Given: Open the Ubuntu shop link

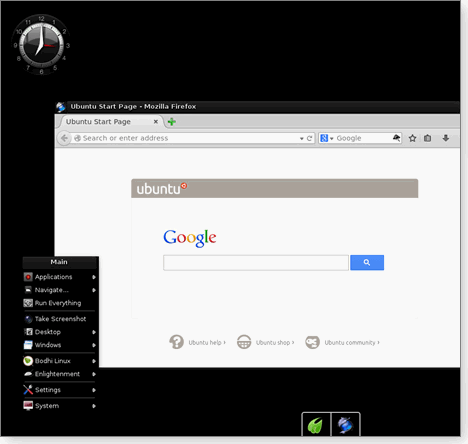Looking at the screenshot, I should click(x=275, y=343).
